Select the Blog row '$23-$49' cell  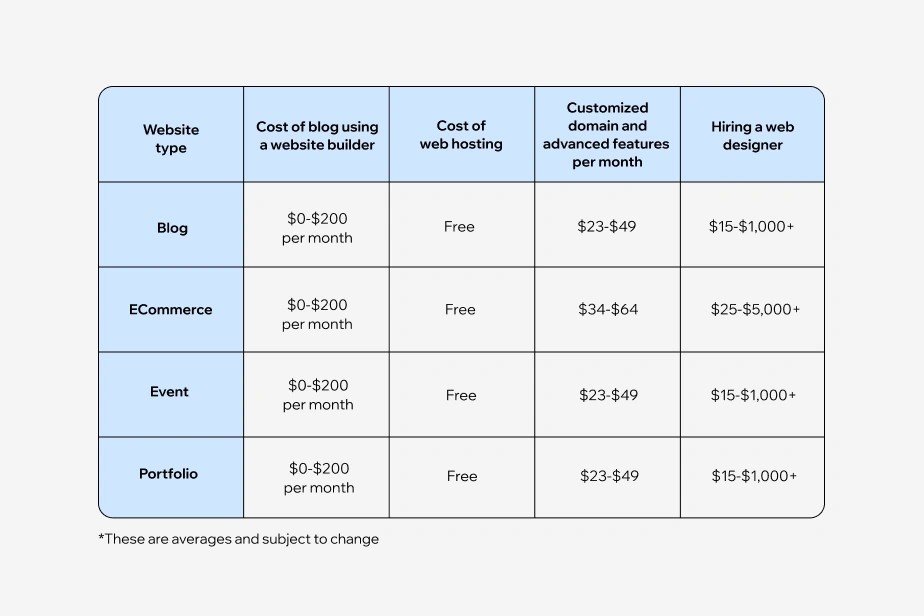coord(607,227)
